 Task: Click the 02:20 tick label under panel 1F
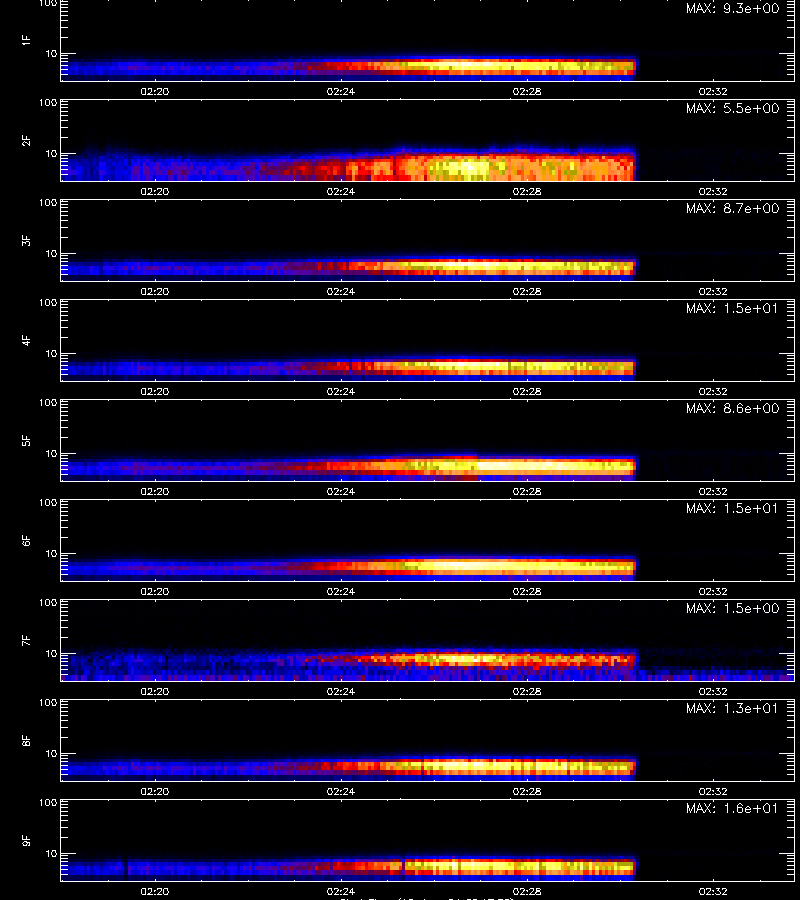pyautogui.click(x=155, y=91)
